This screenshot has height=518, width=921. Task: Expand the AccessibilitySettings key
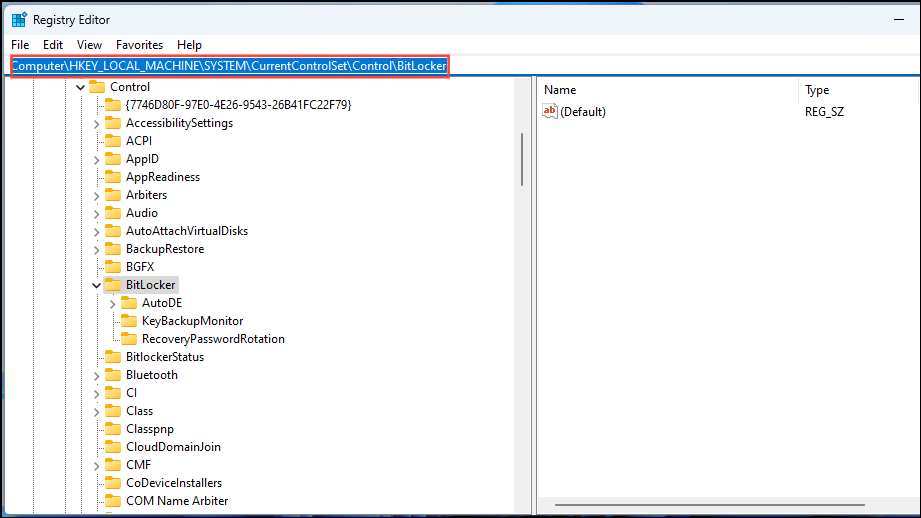click(96, 123)
